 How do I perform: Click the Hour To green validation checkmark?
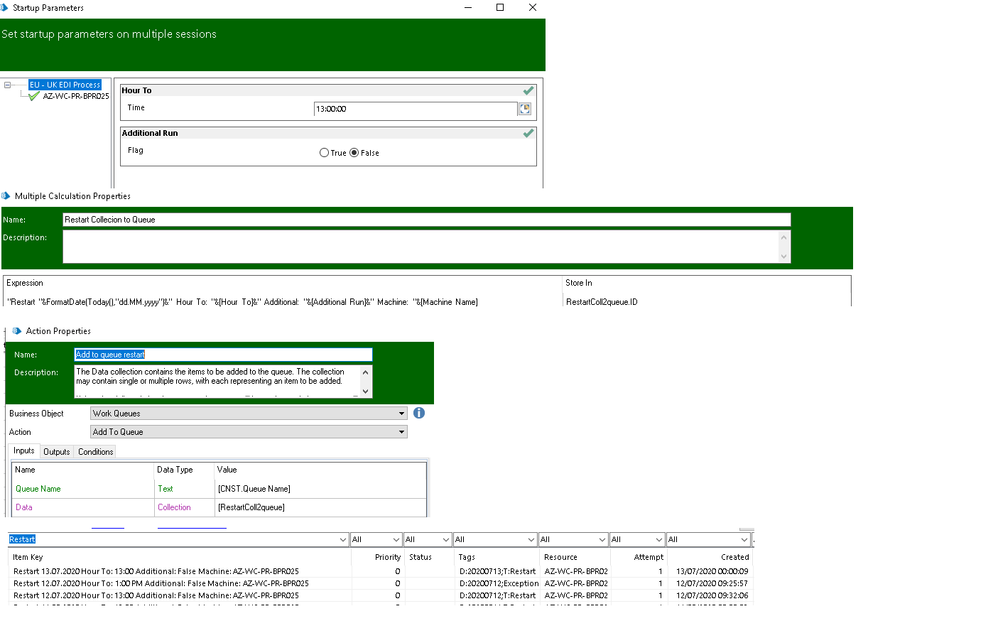click(528, 91)
